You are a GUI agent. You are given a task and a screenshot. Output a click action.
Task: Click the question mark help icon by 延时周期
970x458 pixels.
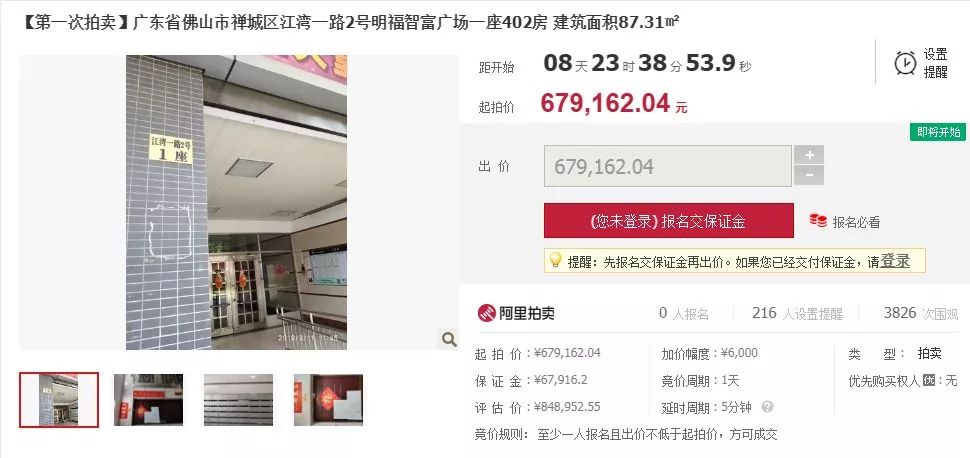[767, 407]
